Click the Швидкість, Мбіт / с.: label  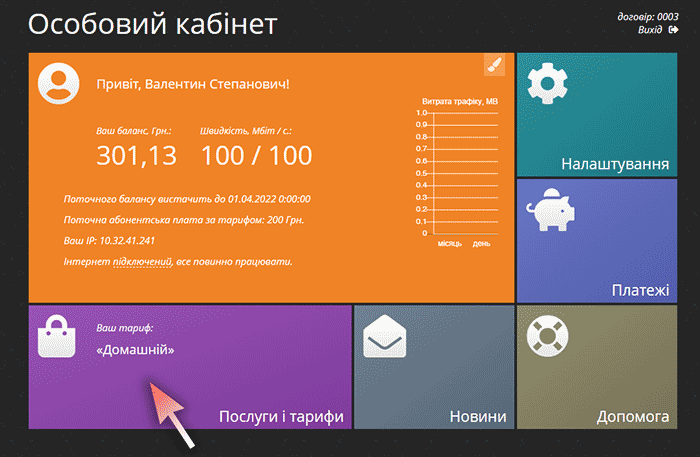click(x=246, y=131)
